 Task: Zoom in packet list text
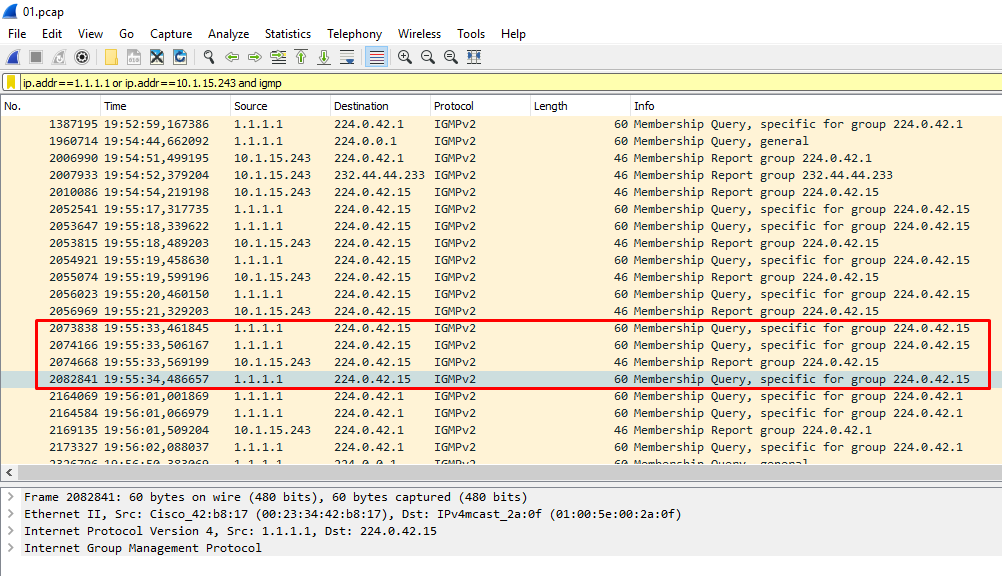click(405, 57)
